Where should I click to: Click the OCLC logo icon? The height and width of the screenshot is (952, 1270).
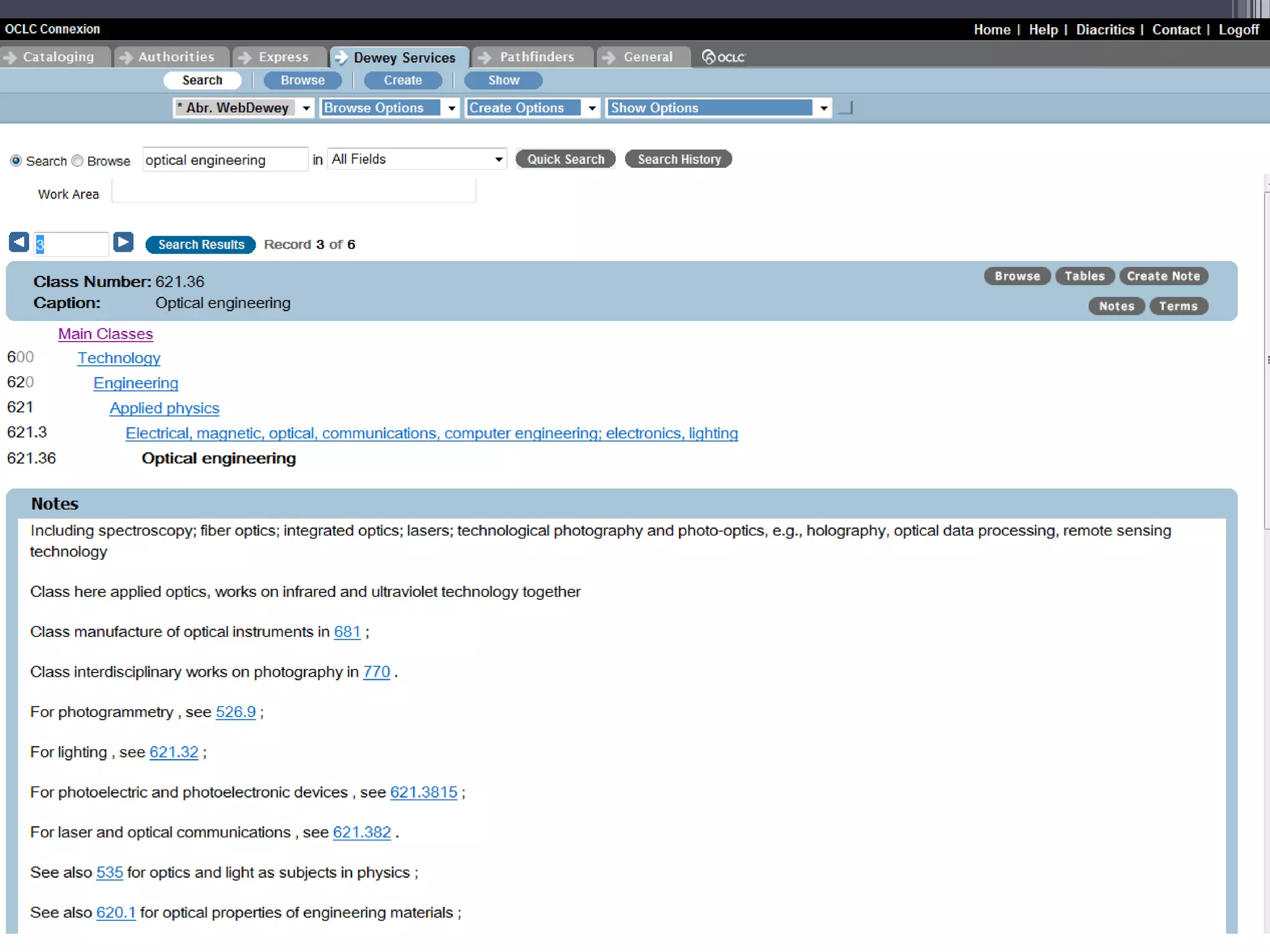pyautogui.click(x=723, y=57)
